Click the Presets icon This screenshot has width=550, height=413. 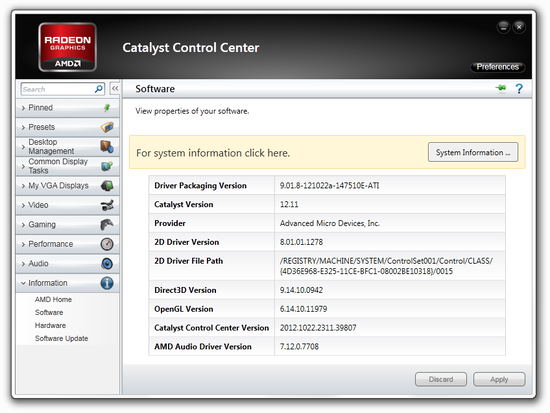pyautogui.click(x=107, y=127)
